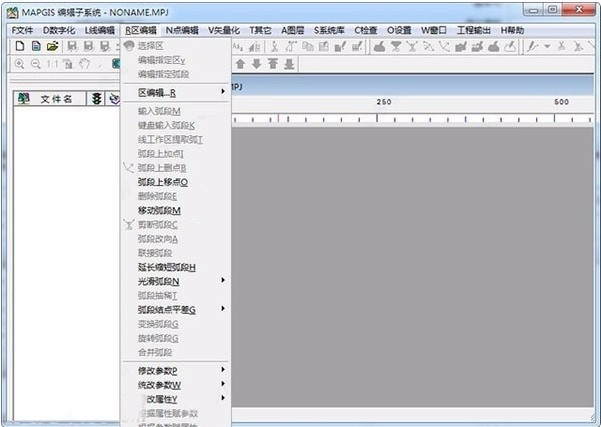Close the open R区编辑 menu

tap(141, 31)
